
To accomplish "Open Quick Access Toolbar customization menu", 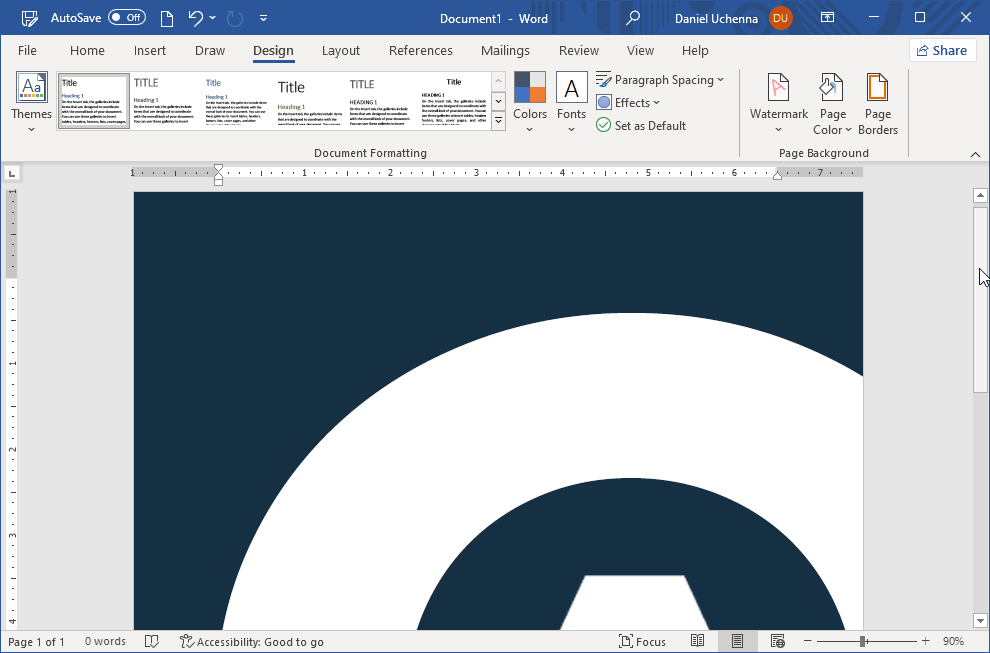I will (x=262, y=17).
